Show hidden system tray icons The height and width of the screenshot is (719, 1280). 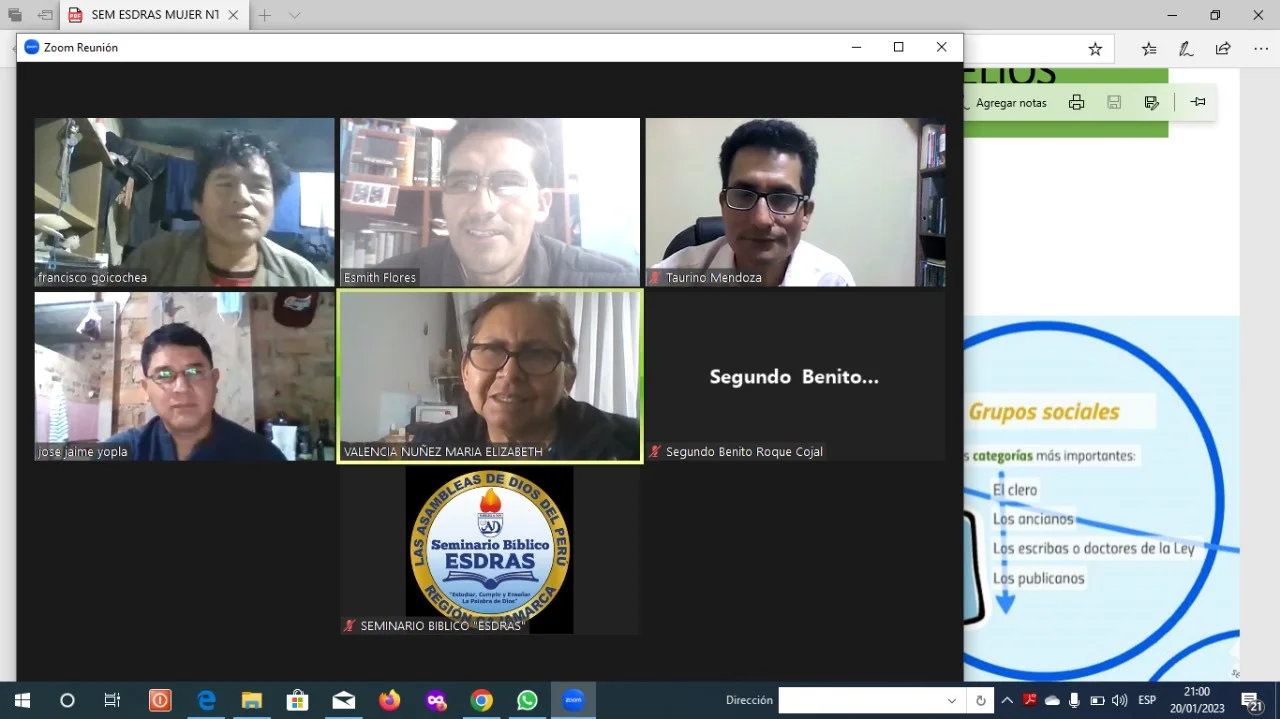(1007, 700)
